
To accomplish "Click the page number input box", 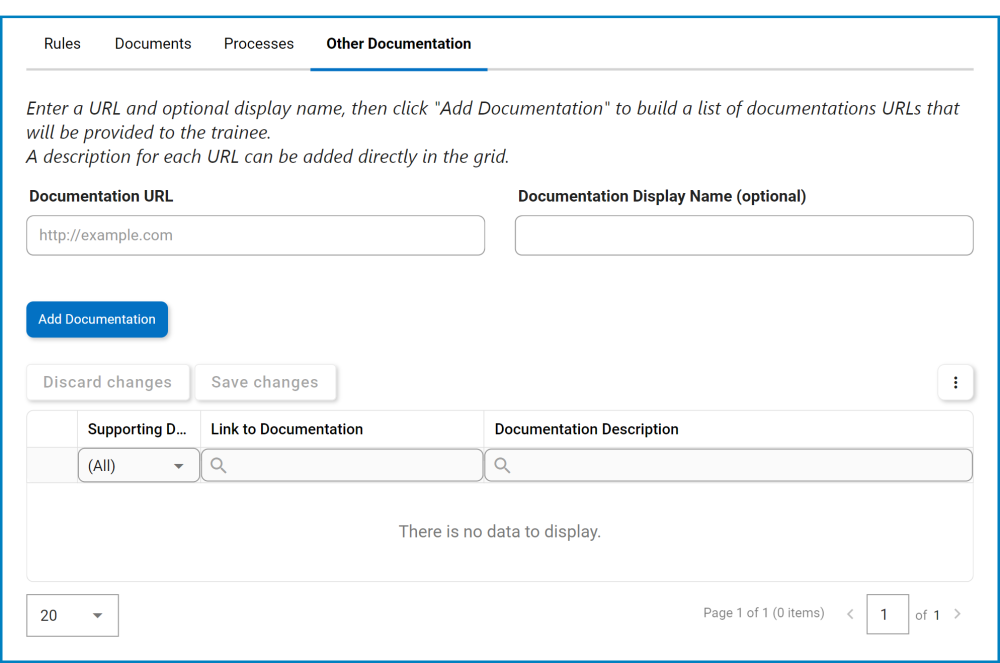I will pos(887,614).
